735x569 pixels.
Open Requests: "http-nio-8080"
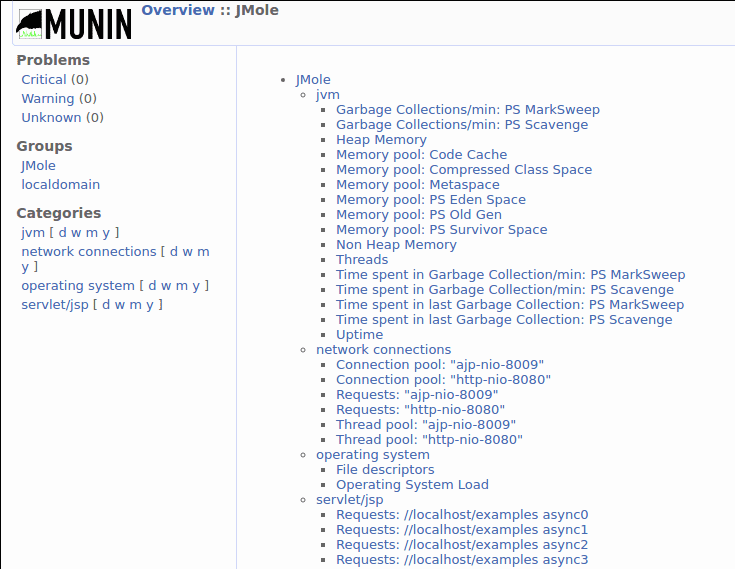click(x=420, y=410)
